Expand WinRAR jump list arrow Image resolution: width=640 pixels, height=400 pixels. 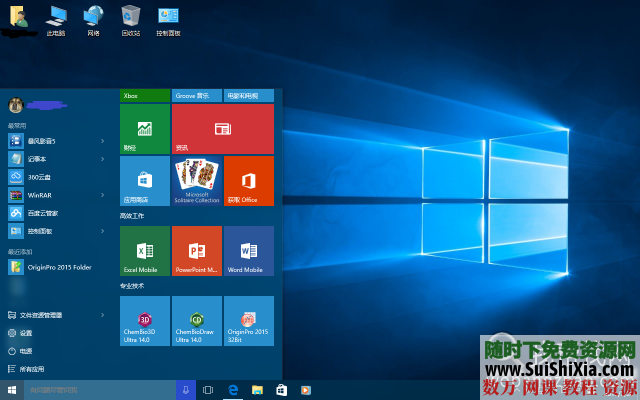pyautogui.click(x=102, y=195)
